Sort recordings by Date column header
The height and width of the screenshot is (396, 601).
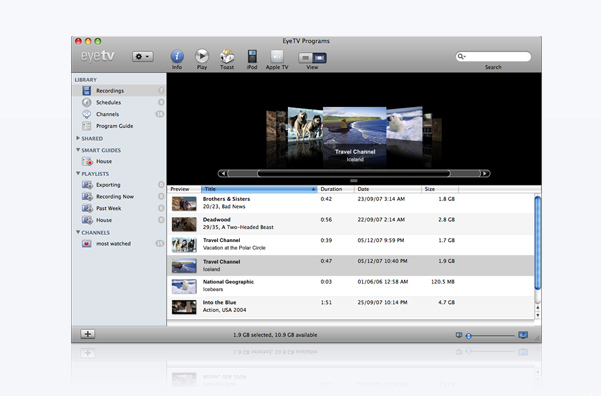(x=388, y=189)
